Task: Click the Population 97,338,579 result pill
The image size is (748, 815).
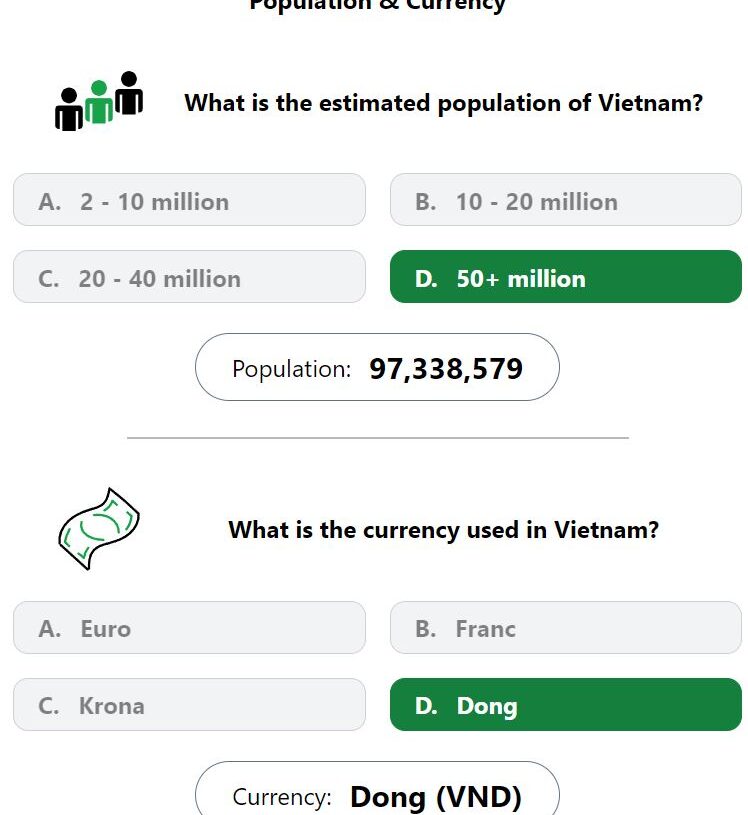Action: click(377, 367)
